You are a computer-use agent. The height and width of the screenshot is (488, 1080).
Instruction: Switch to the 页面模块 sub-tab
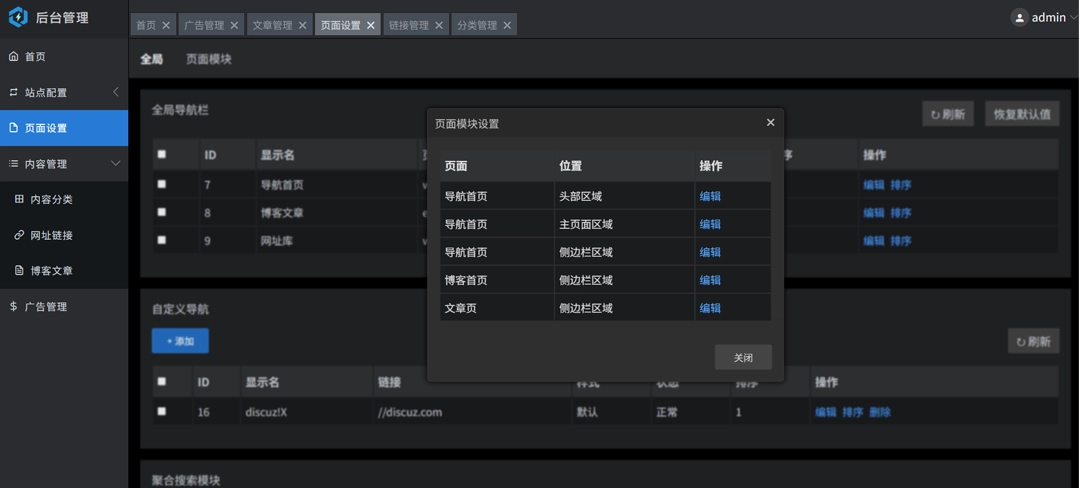208,59
